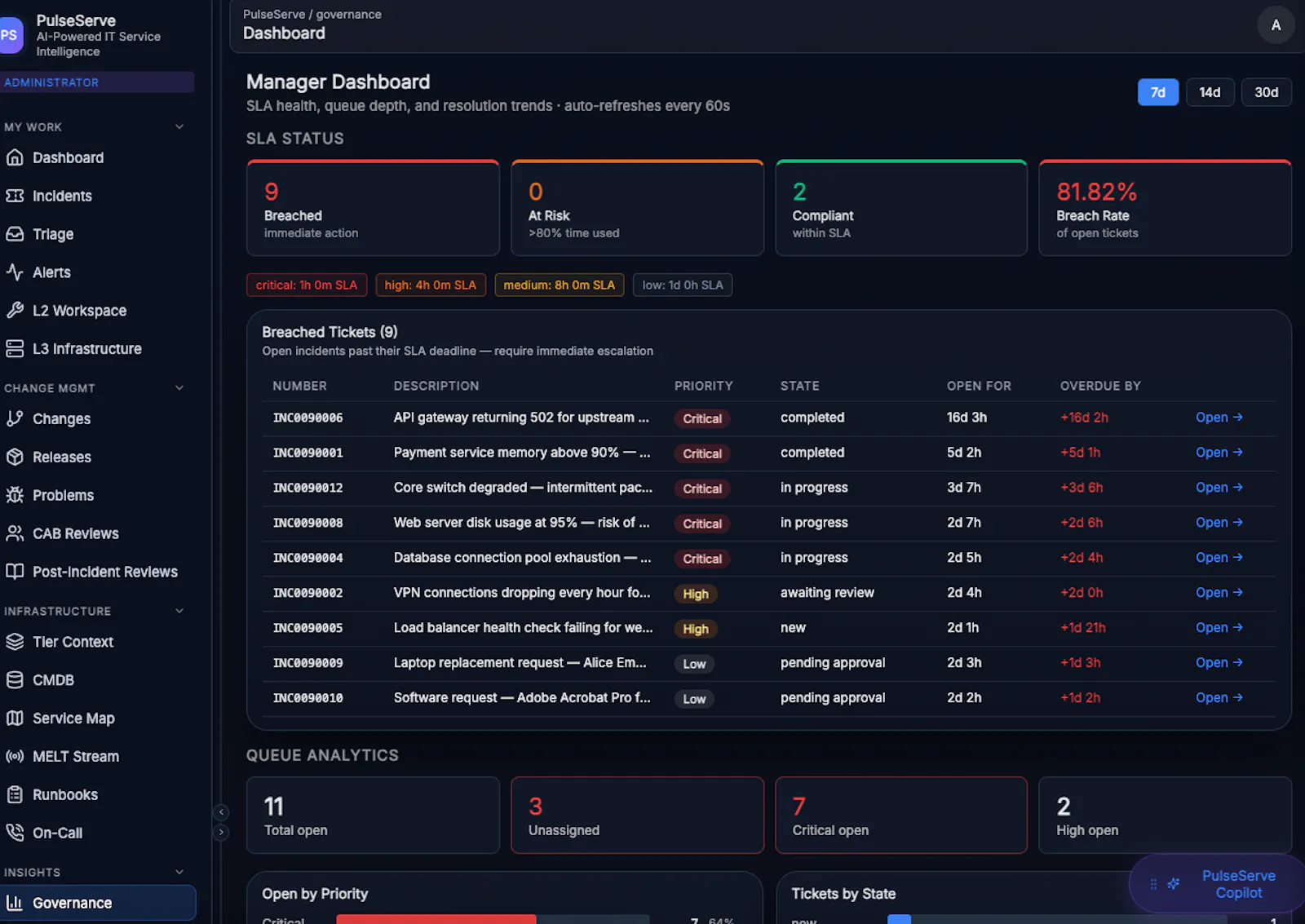
Task: Open ticket INC0090012 via Open link
Action: click(1219, 488)
